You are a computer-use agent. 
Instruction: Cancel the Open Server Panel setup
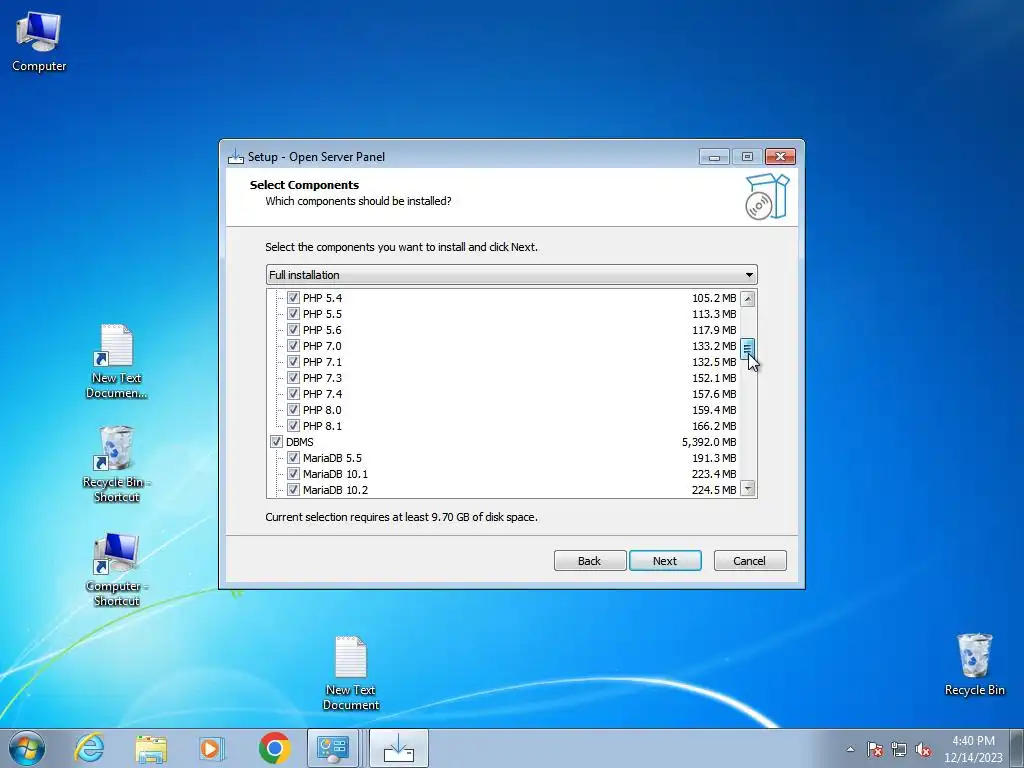[x=750, y=560]
